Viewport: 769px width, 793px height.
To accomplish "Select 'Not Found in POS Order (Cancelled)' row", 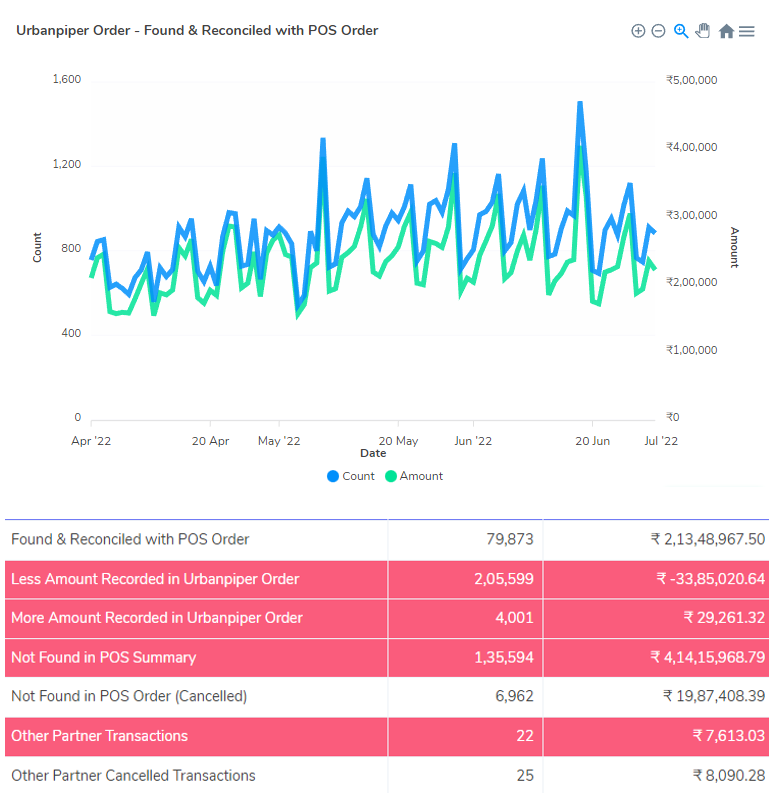I will (x=387, y=696).
